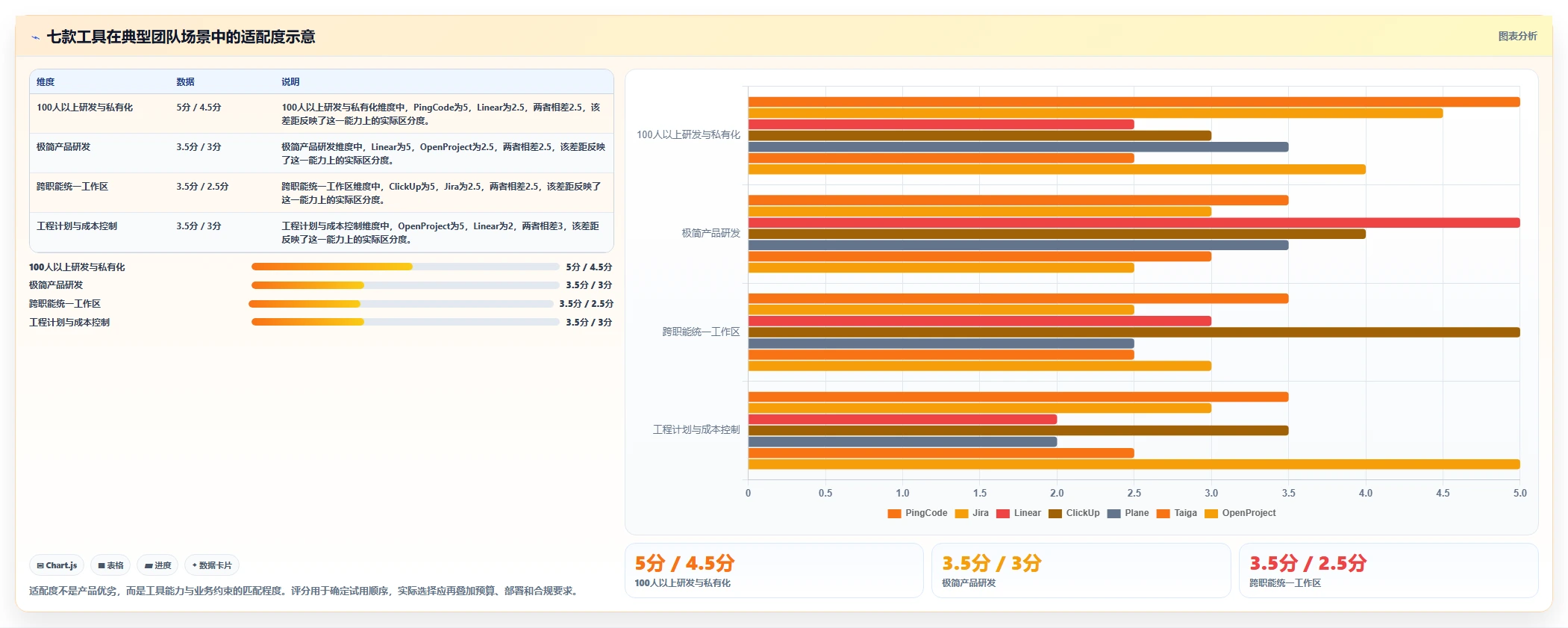Click the 跨职能统一工作区 progress bar
Image resolution: width=1568 pixels, height=628 pixels.
point(401,304)
